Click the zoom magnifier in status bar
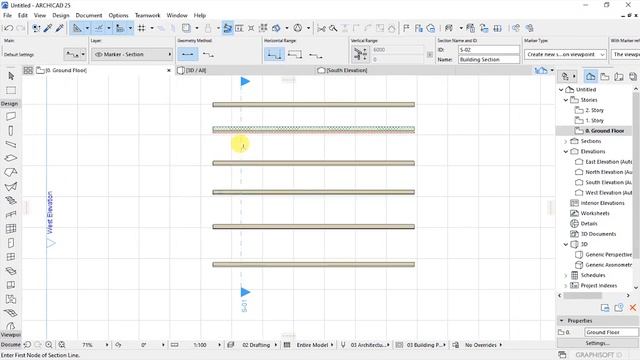Screen dimensions: 640x360 tap(49, 345)
